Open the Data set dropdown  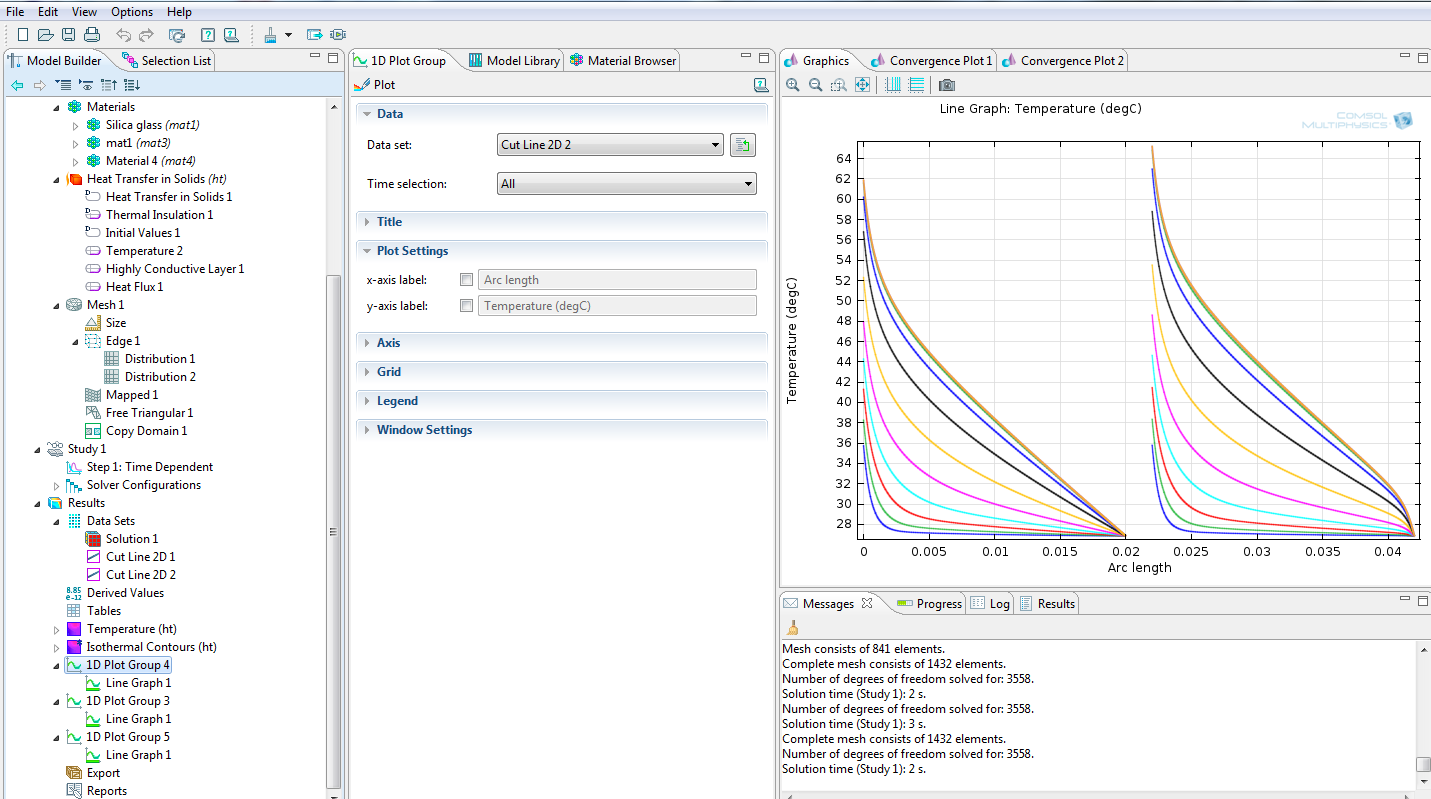pos(609,145)
